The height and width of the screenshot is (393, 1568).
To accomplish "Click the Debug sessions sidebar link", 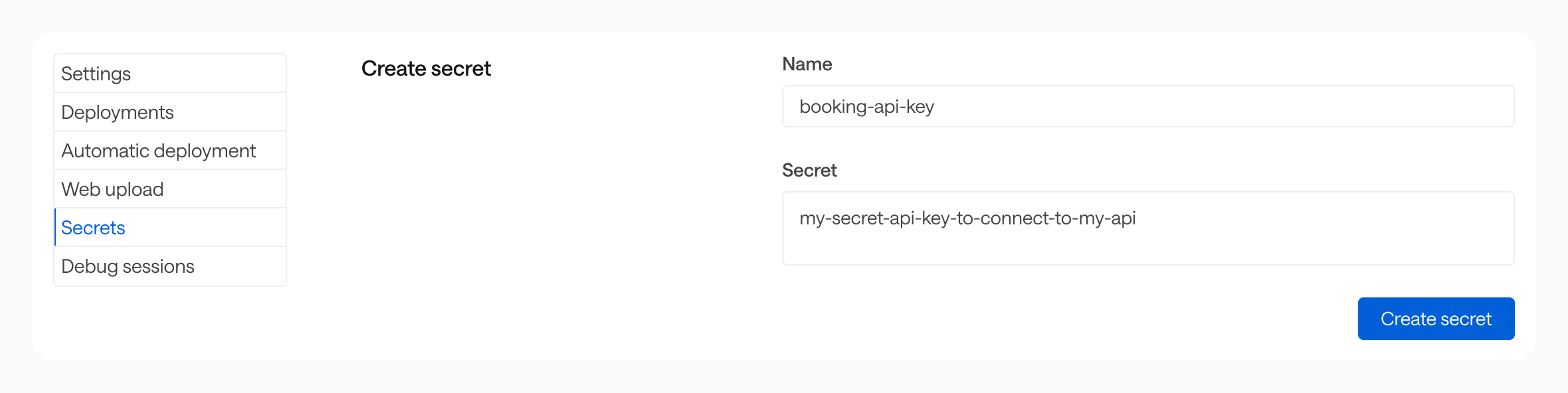I will point(128,266).
